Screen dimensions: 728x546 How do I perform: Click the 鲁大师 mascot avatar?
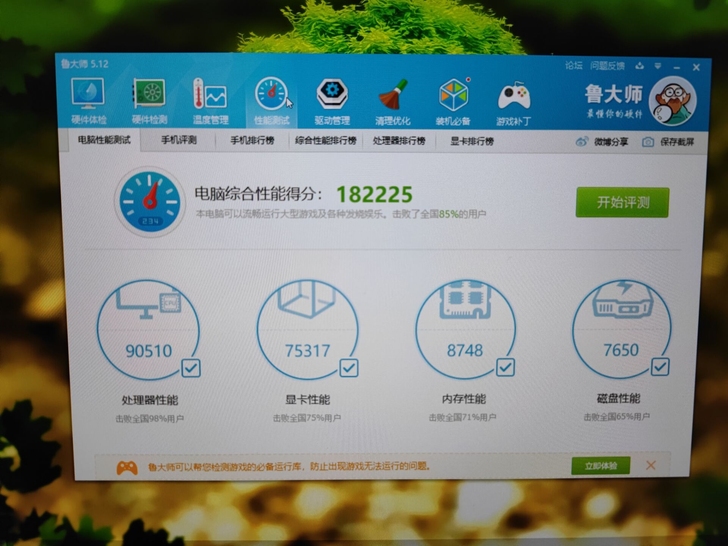[x=672, y=101]
